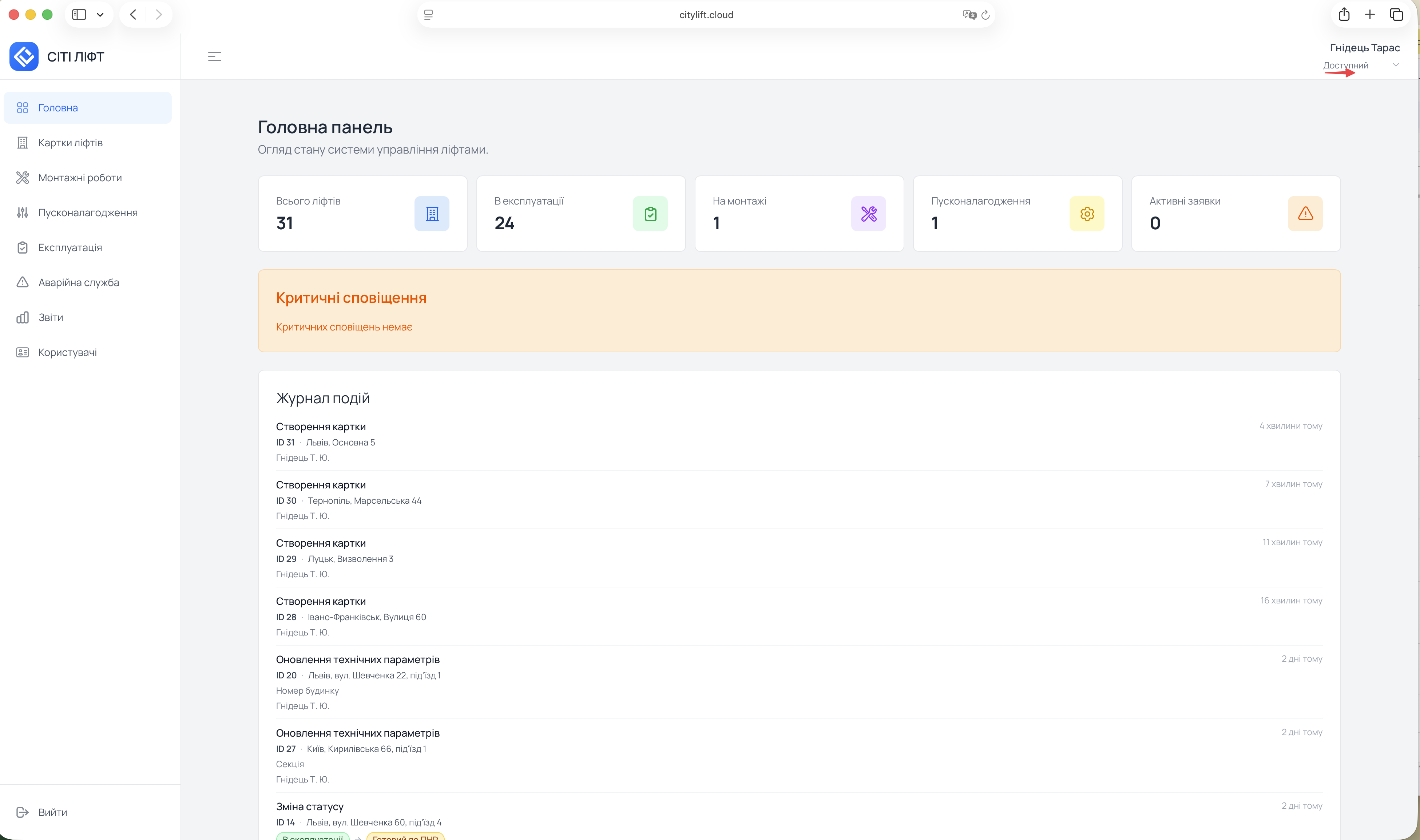Click Вийти to log out

pos(52,812)
